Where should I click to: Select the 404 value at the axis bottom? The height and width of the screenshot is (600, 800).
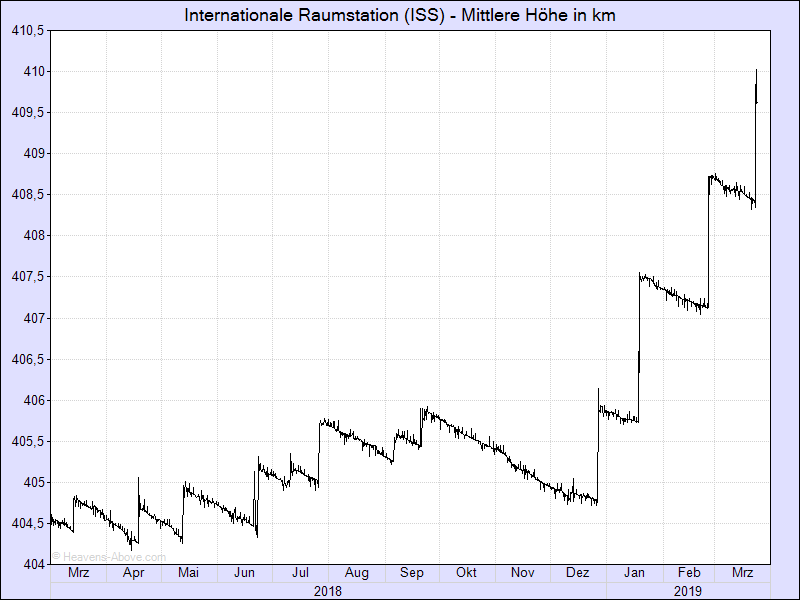pyautogui.click(x=35, y=564)
